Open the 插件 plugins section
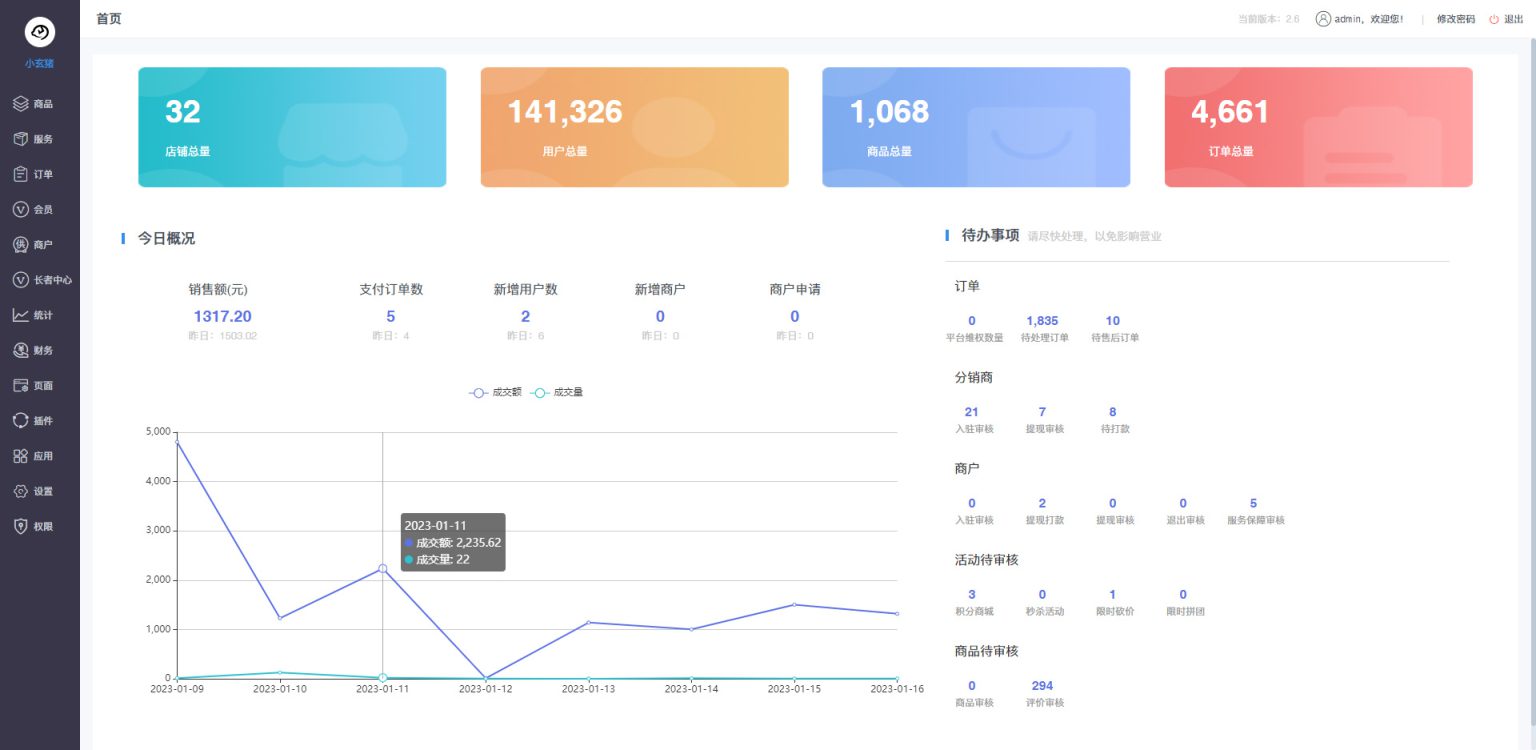 point(40,419)
